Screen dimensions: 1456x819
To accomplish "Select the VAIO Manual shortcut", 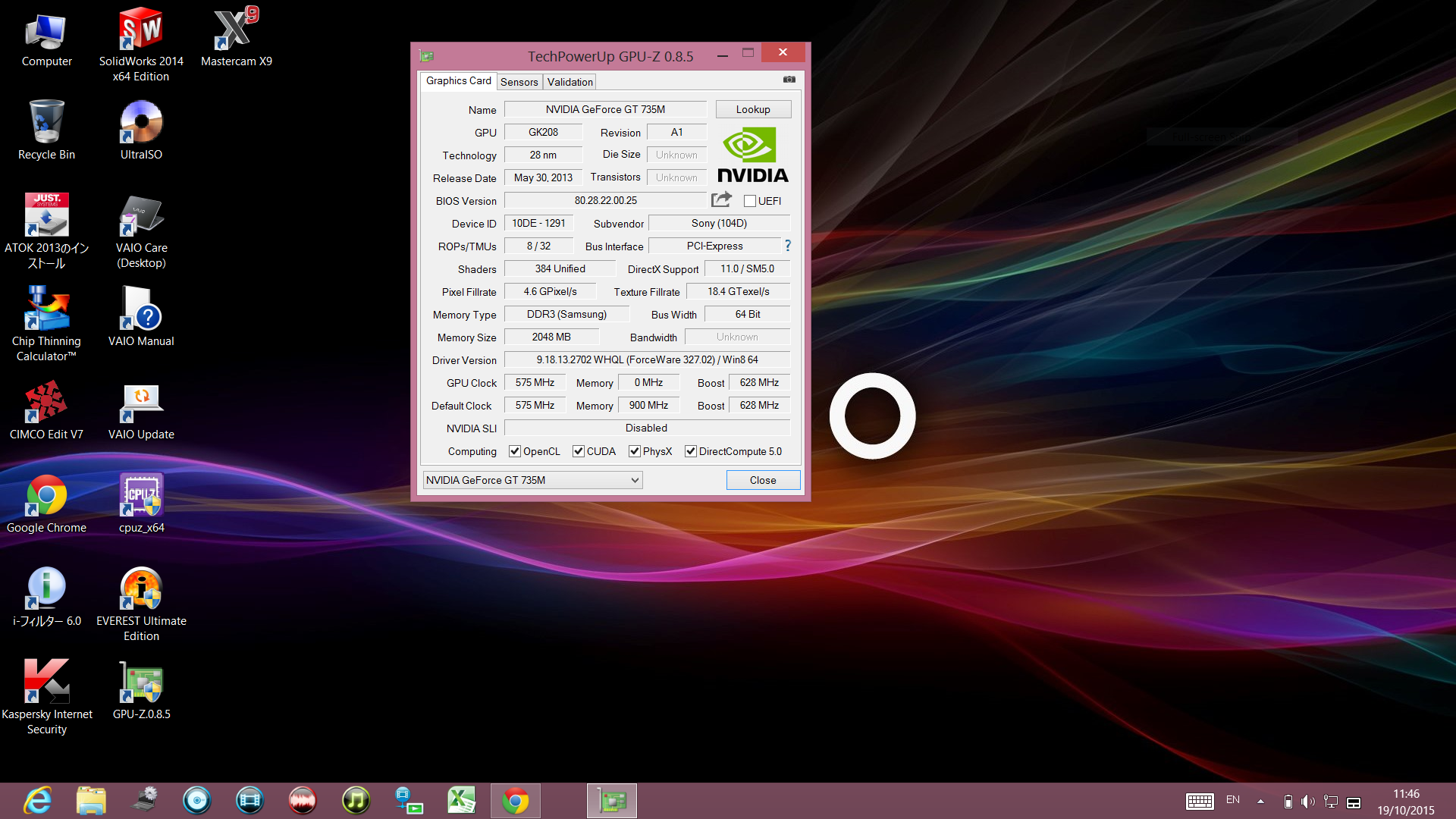I will click(141, 317).
